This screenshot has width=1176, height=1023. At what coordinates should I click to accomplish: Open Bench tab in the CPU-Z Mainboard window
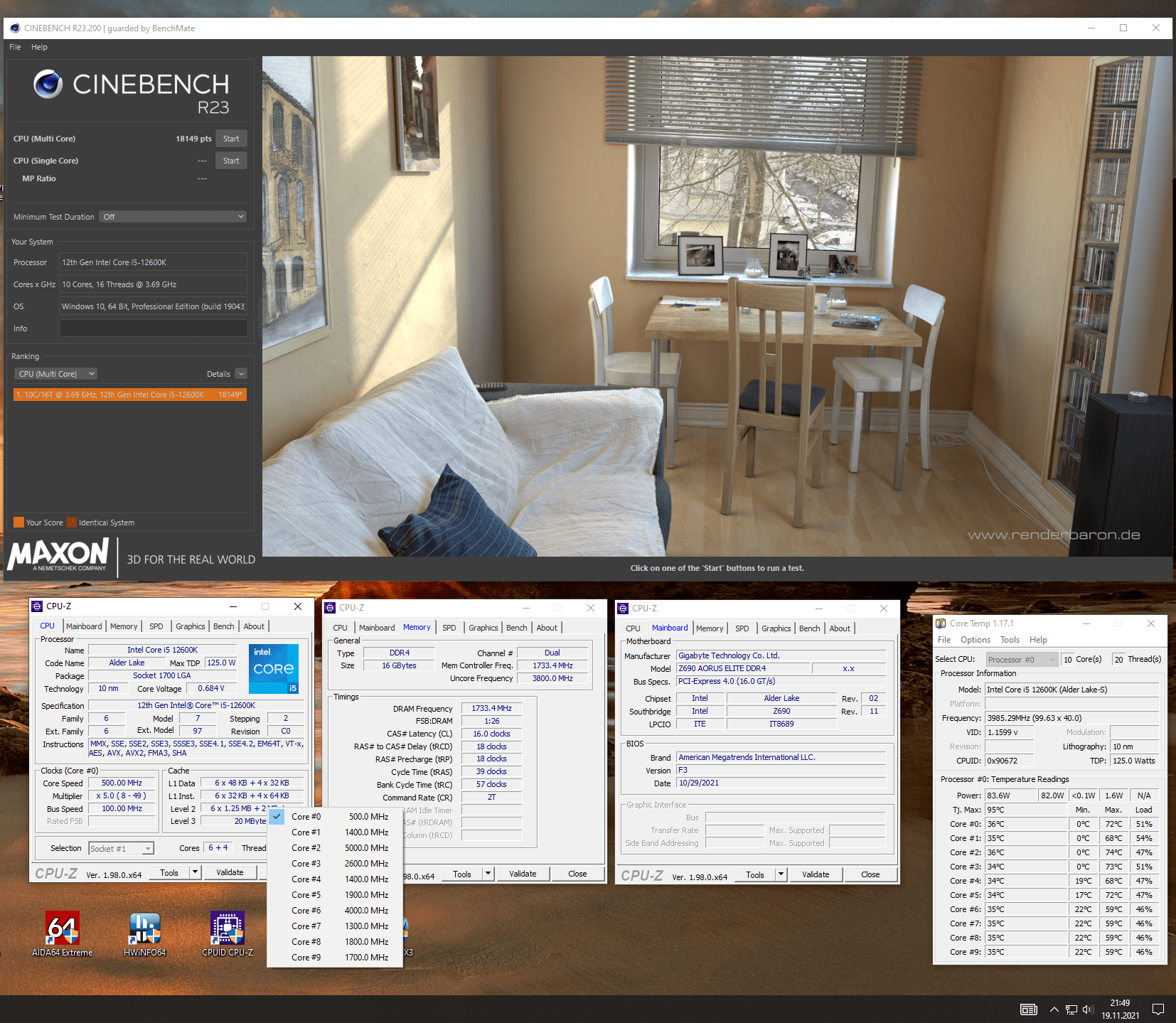tap(809, 628)
